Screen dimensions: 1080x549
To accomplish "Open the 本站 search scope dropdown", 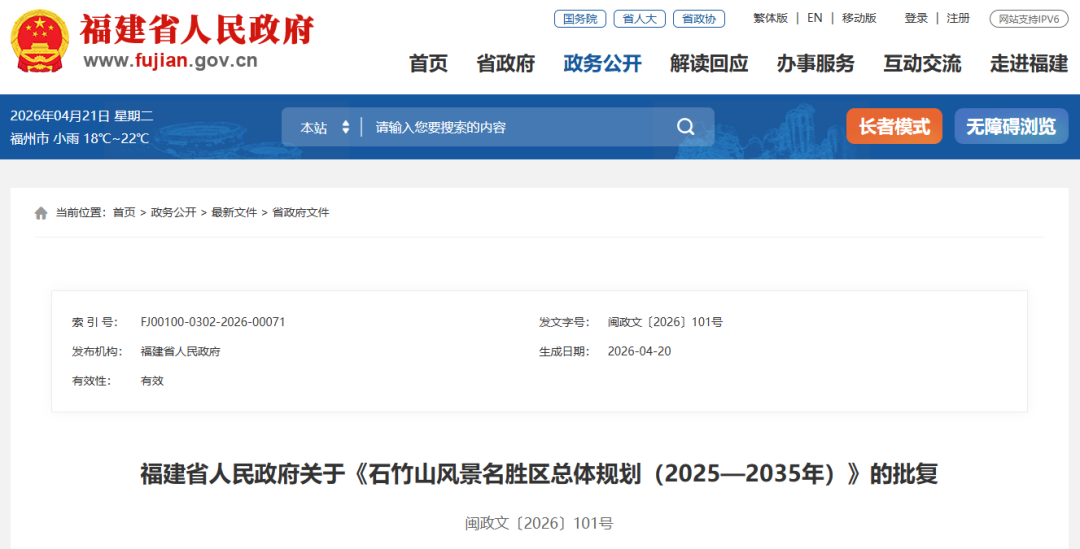I will tap(325, 127).
